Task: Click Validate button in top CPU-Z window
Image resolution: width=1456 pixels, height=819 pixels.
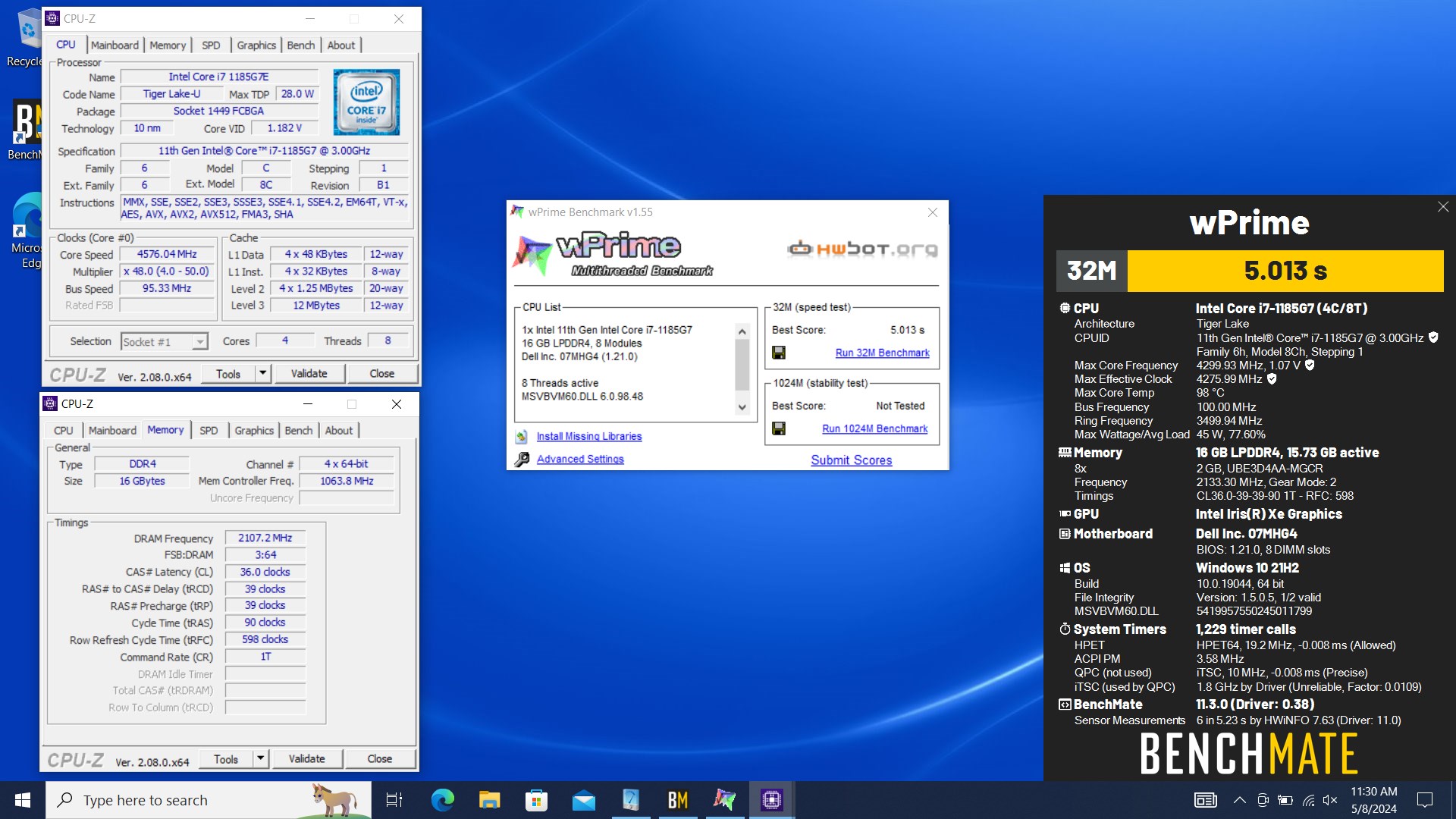Action: click(x=309, y=373)
